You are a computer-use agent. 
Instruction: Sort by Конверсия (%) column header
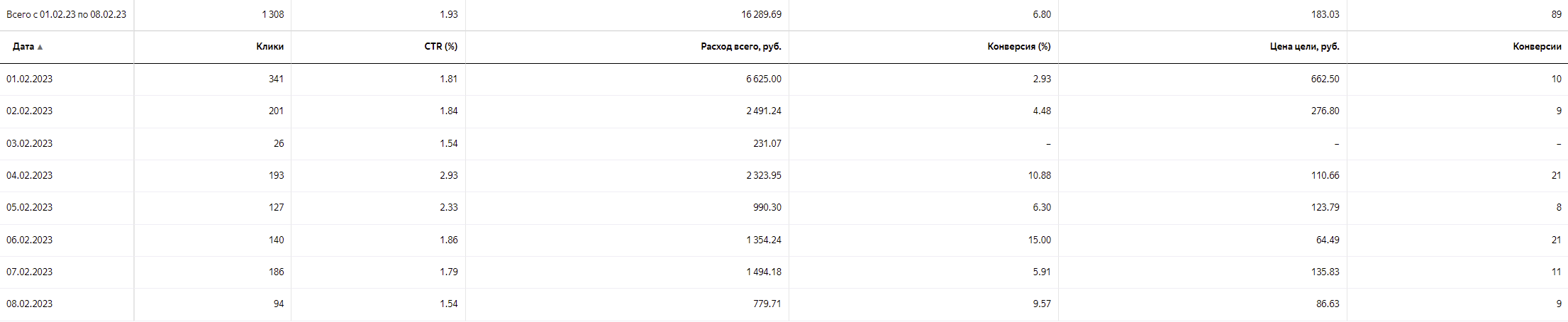pyautogui.click(x=1018, y=47)
